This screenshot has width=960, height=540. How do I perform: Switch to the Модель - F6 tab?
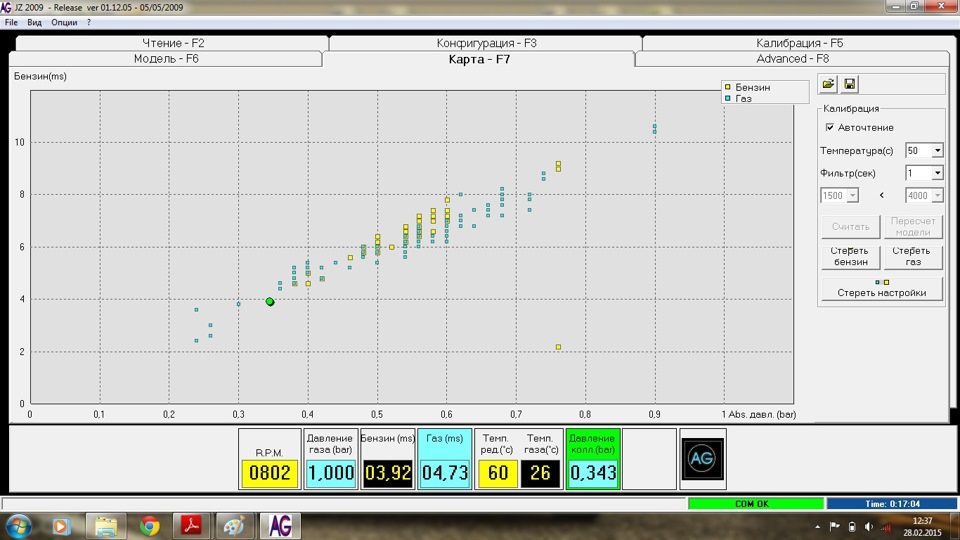tap(166, 59)
